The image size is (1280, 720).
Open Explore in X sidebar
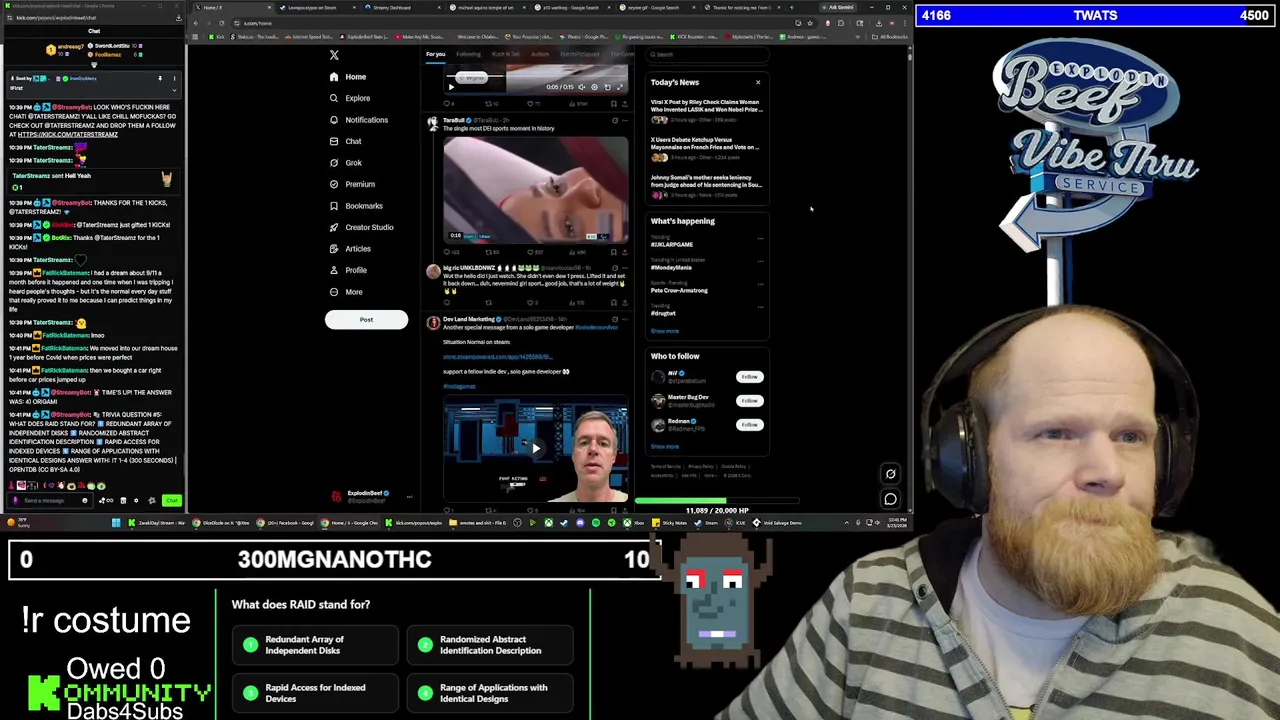coord(350,98)
